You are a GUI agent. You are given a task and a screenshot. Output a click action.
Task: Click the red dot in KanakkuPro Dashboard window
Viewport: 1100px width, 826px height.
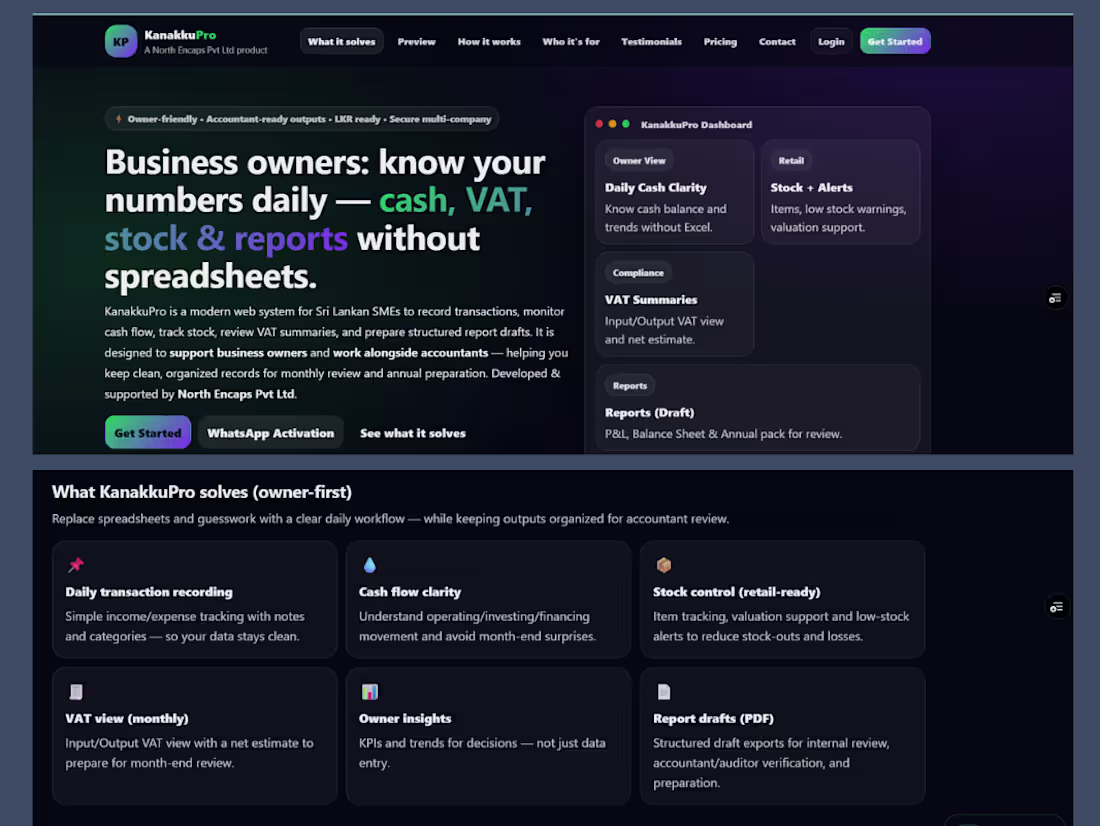(599, 124)
